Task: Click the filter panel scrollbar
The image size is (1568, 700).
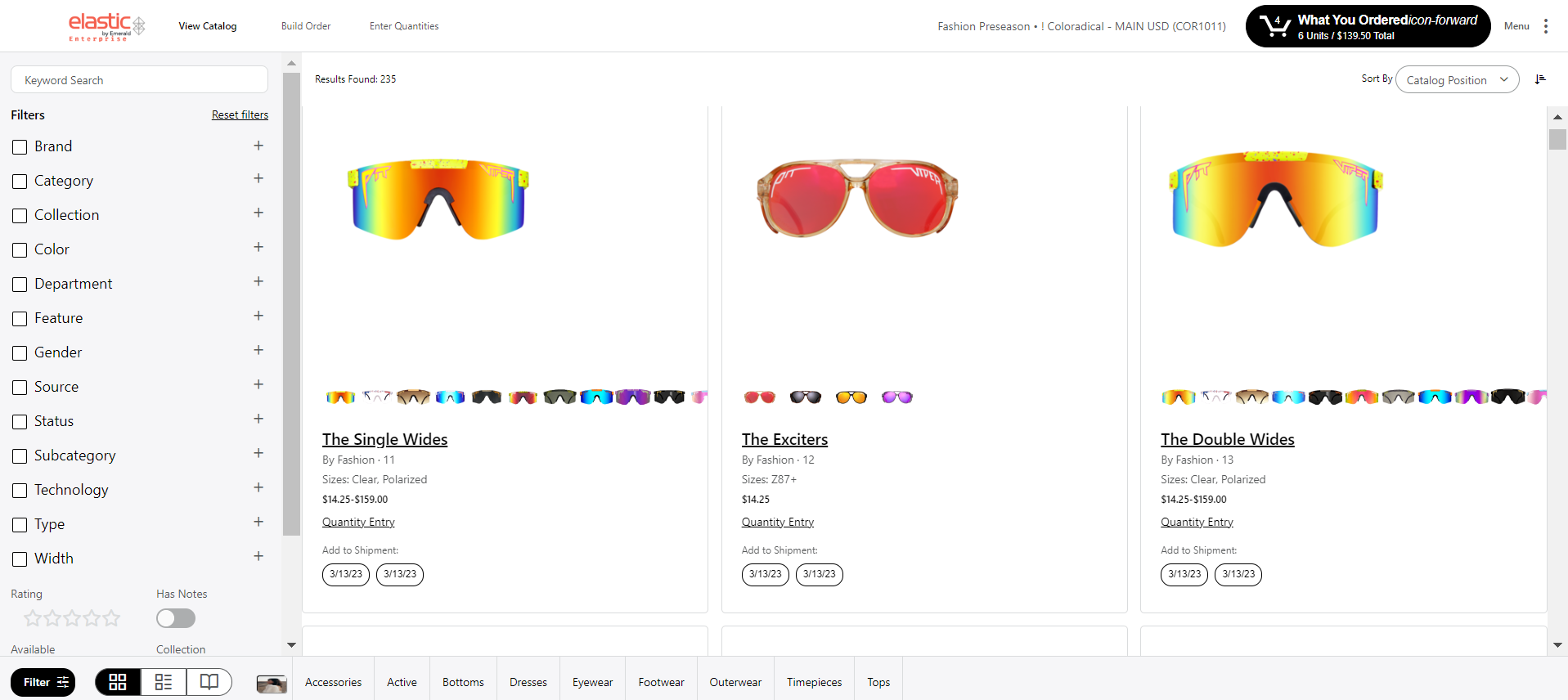Action: pyautogui.click(x=291, y=303)
